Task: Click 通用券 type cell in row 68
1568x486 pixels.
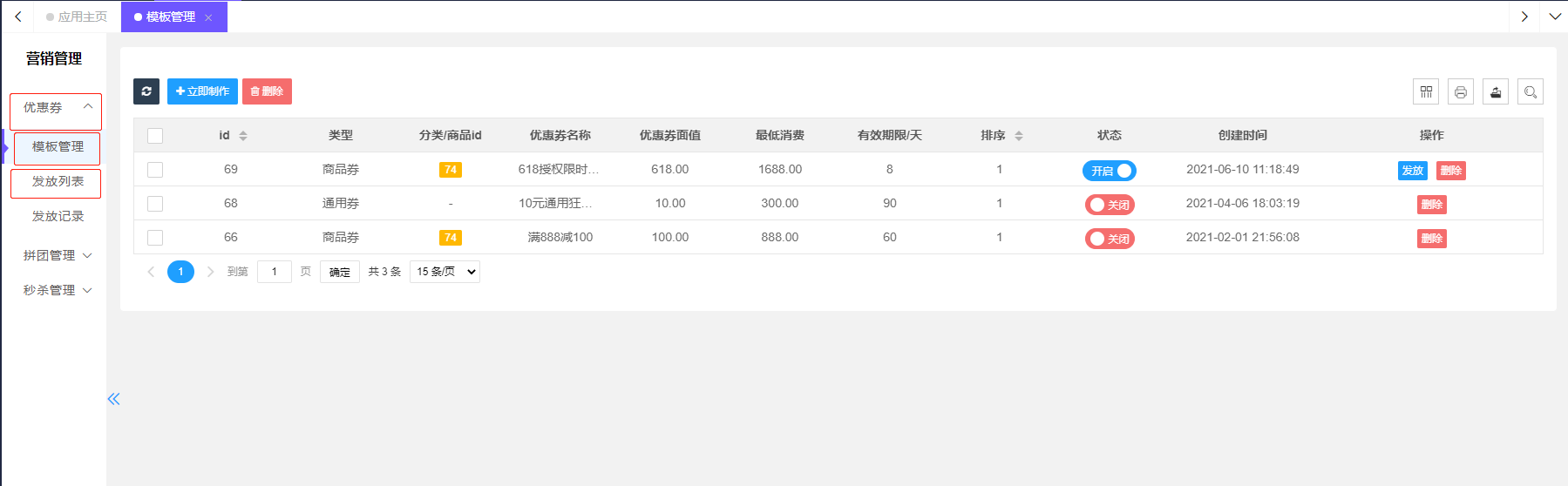Action: [x=340, y=203]
